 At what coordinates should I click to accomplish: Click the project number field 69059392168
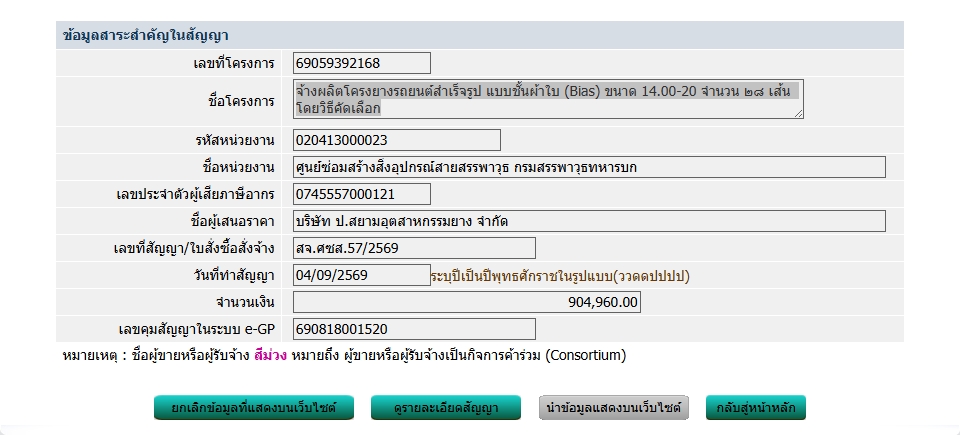362,63
